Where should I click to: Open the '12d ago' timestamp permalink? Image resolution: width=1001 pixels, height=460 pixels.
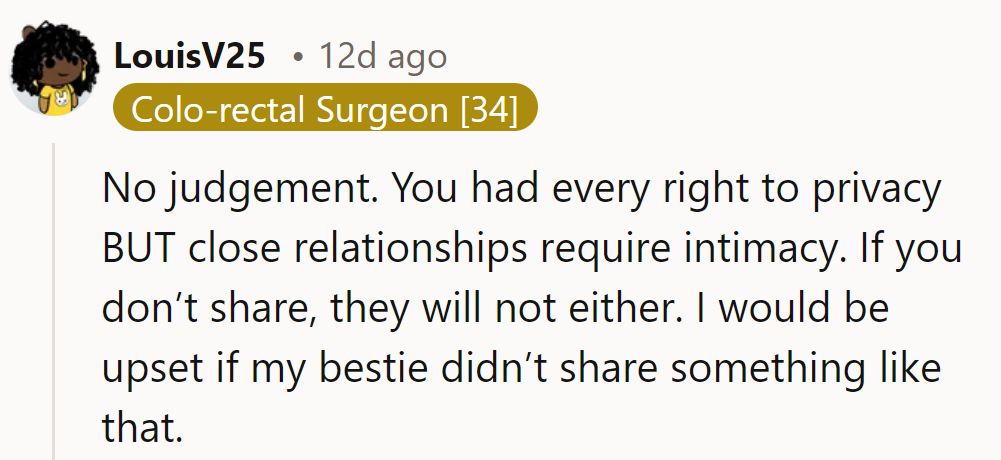pos(382,56)
